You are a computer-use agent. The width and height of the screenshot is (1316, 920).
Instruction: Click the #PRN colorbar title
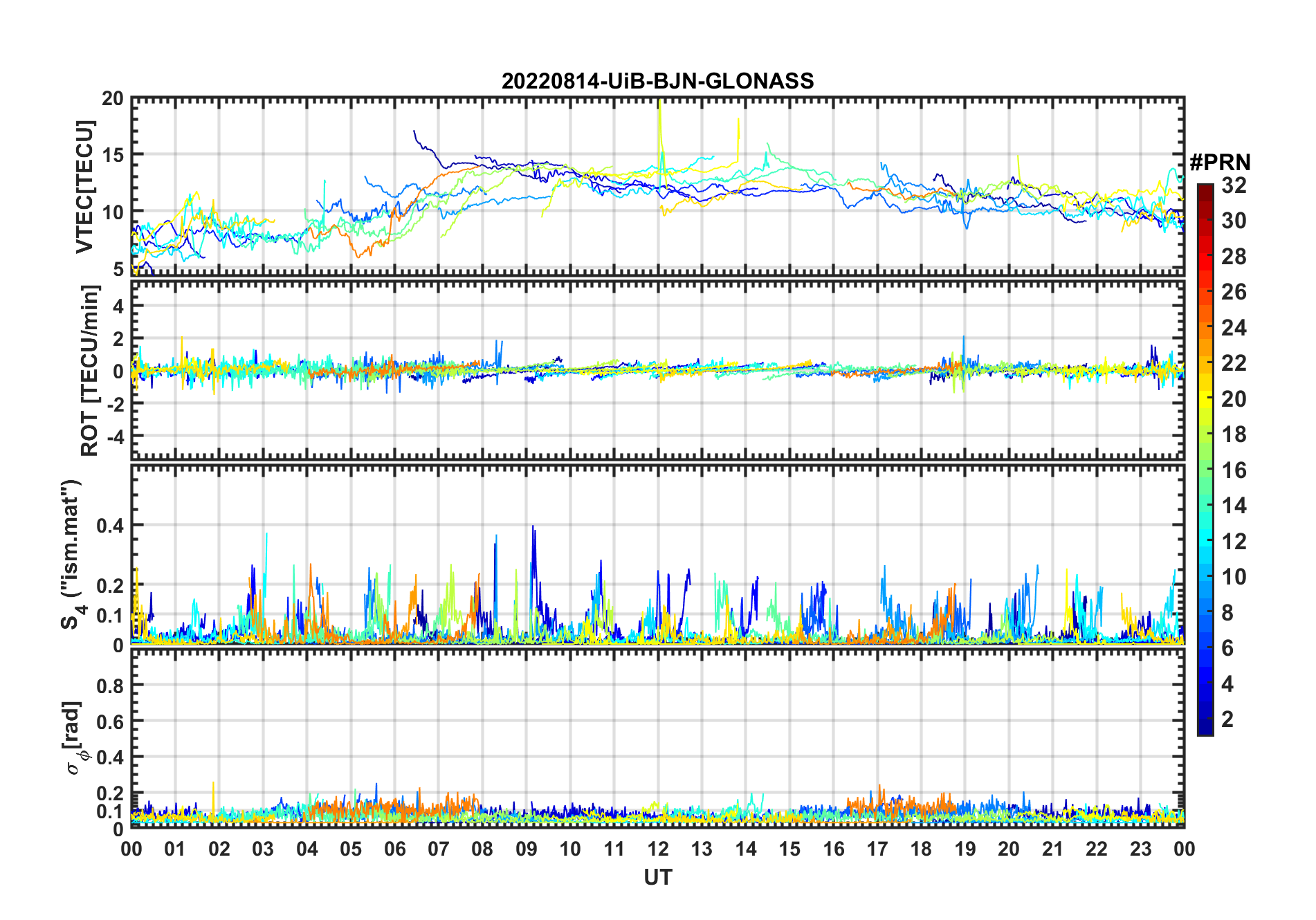point(1220,163)
